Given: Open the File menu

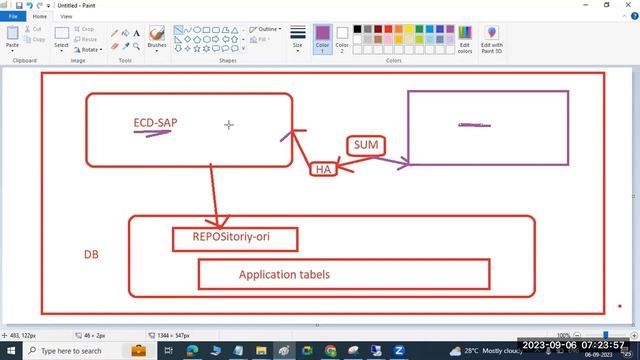Looking at the screenshot, I should [13, 16].
